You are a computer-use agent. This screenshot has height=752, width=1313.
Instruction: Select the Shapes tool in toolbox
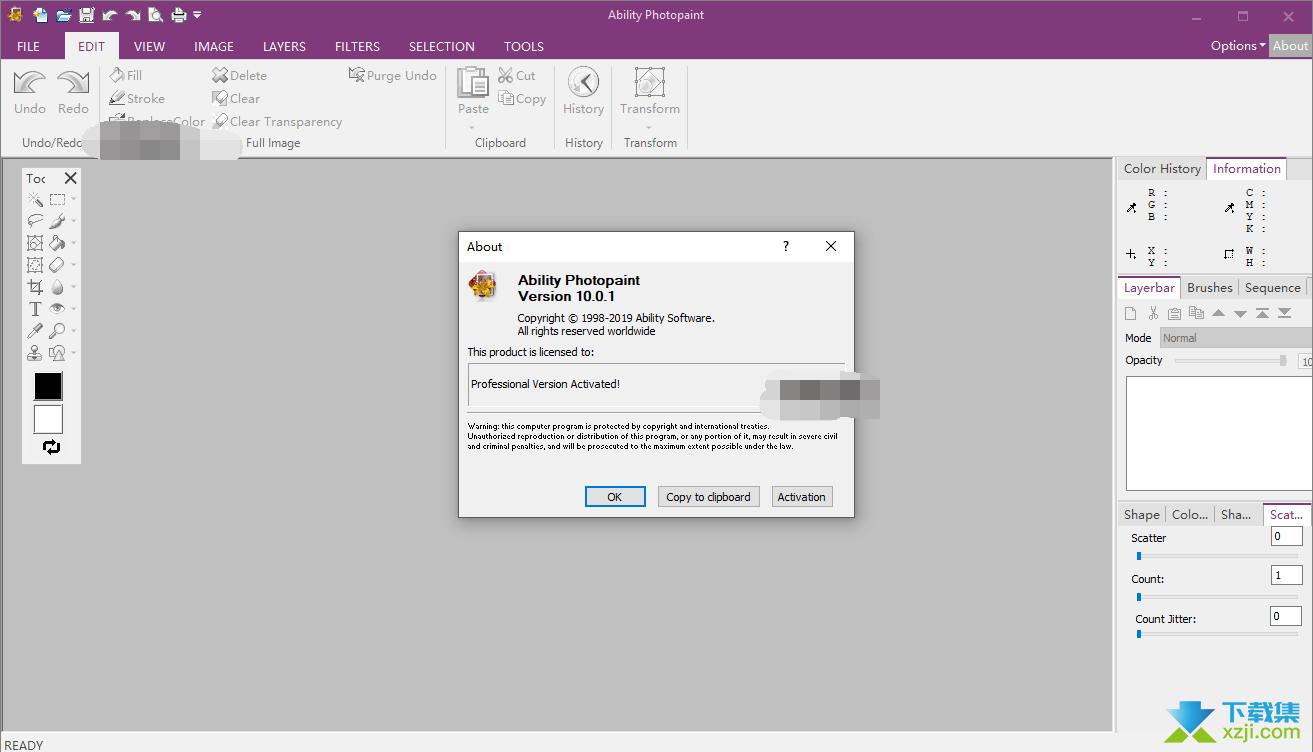pyautogui.click(x=57, y=353)
